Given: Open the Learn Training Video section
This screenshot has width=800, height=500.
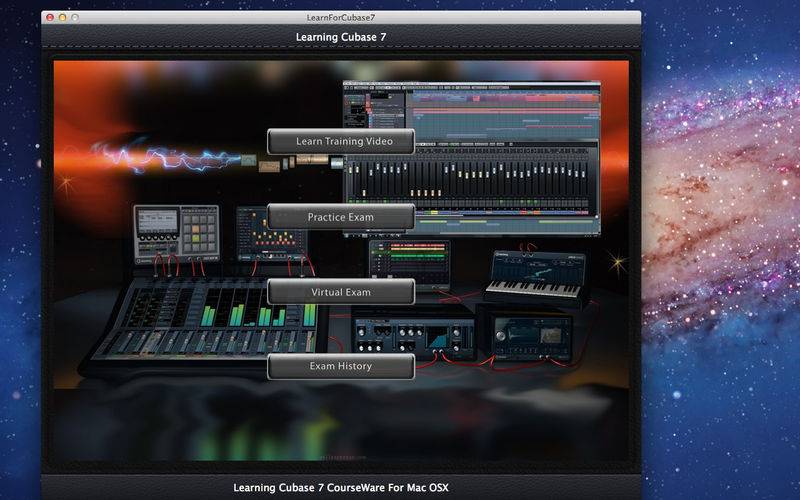Looking at the screenshot, I should (x=341, y=141).
